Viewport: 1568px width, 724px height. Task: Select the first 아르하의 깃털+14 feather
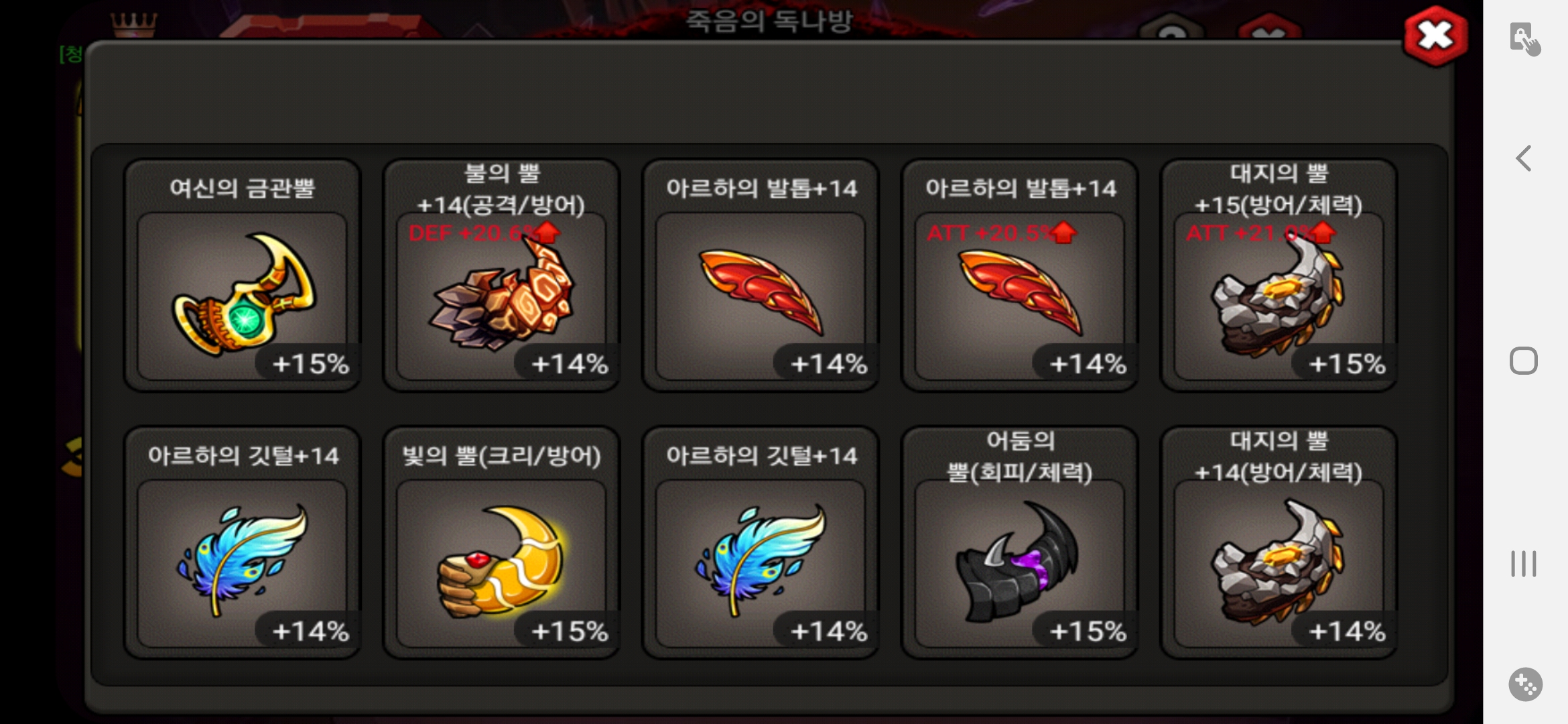pos(242,542)
